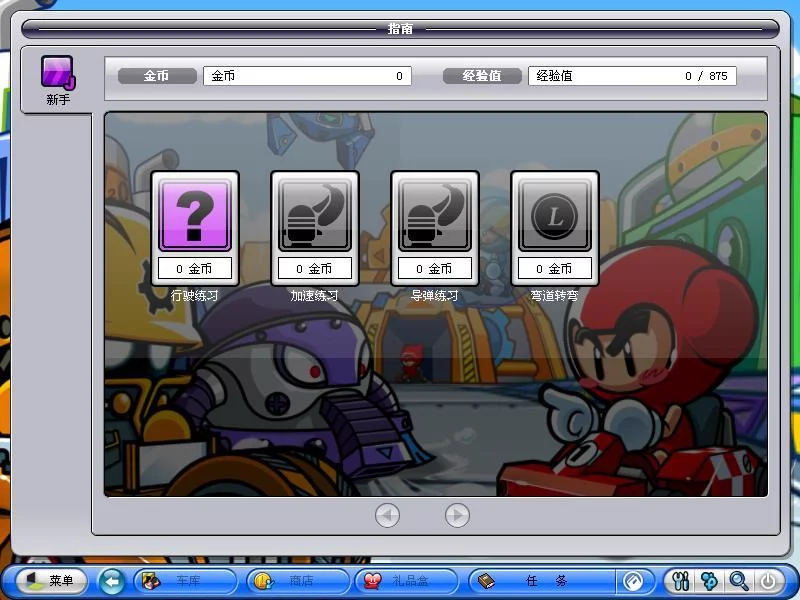Click the 0 金币 price under 加速练习 icon
The image size is (800, 600).
coord(315,268)
